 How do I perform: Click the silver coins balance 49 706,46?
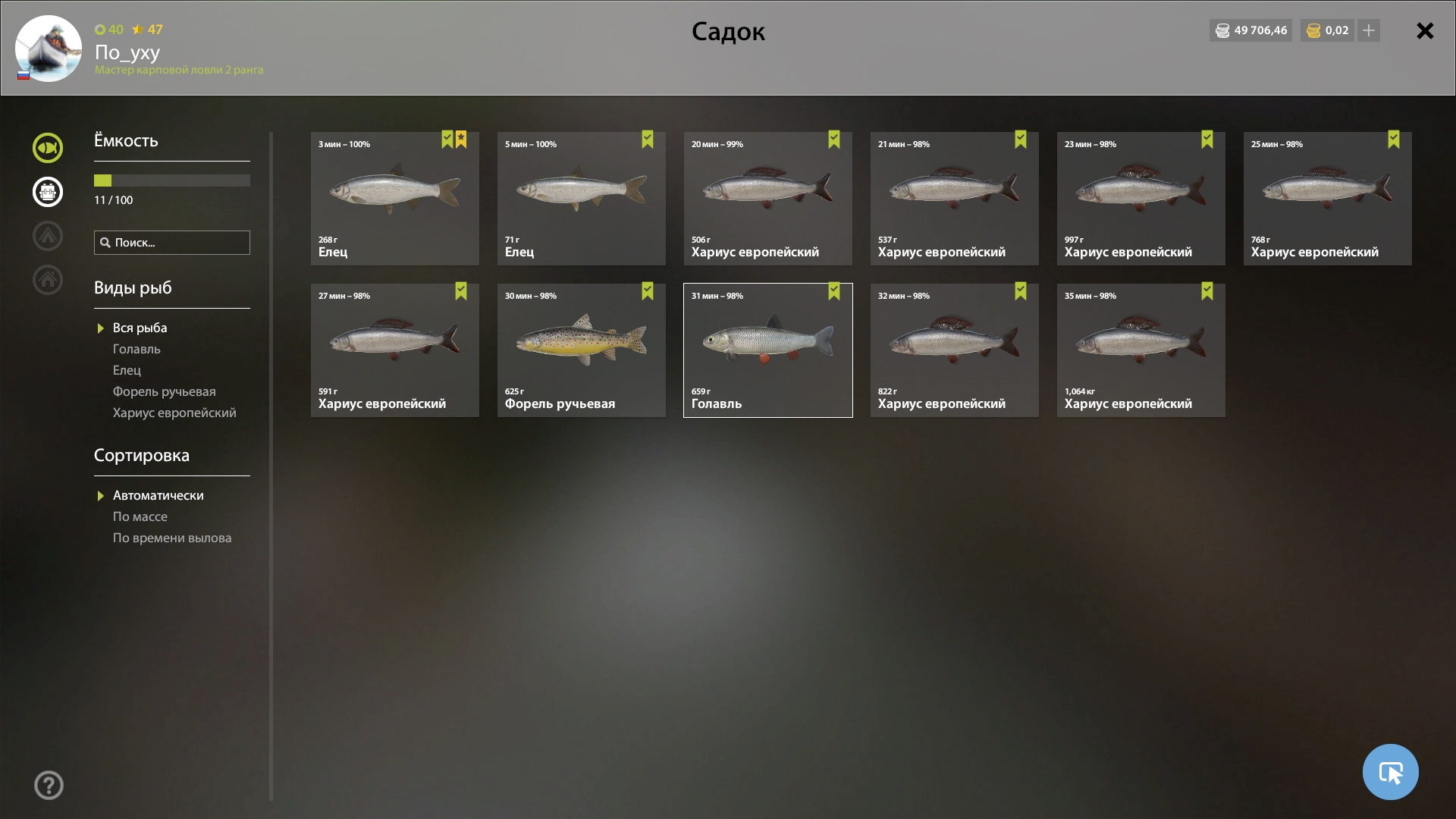(x=1250, y=30)
